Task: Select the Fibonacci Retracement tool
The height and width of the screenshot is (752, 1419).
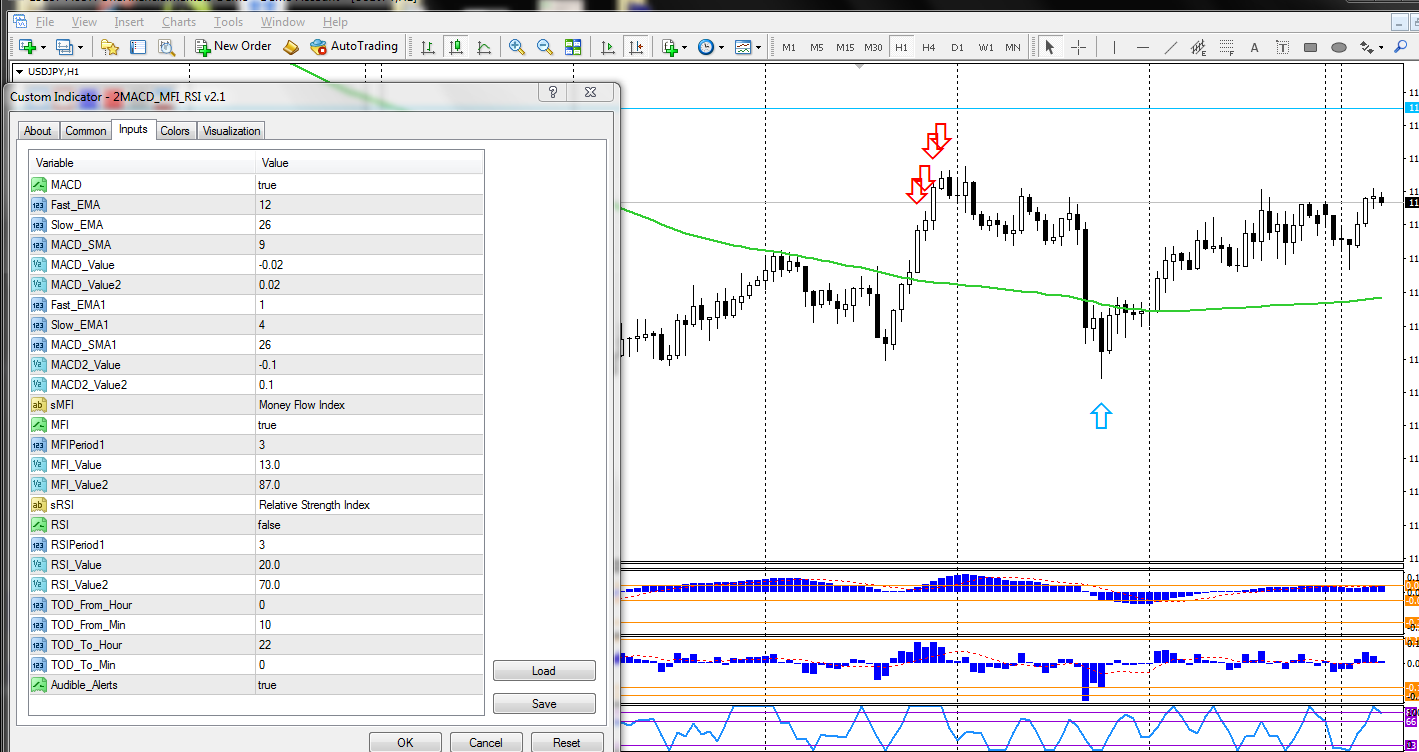Action: click(1227, 47)
